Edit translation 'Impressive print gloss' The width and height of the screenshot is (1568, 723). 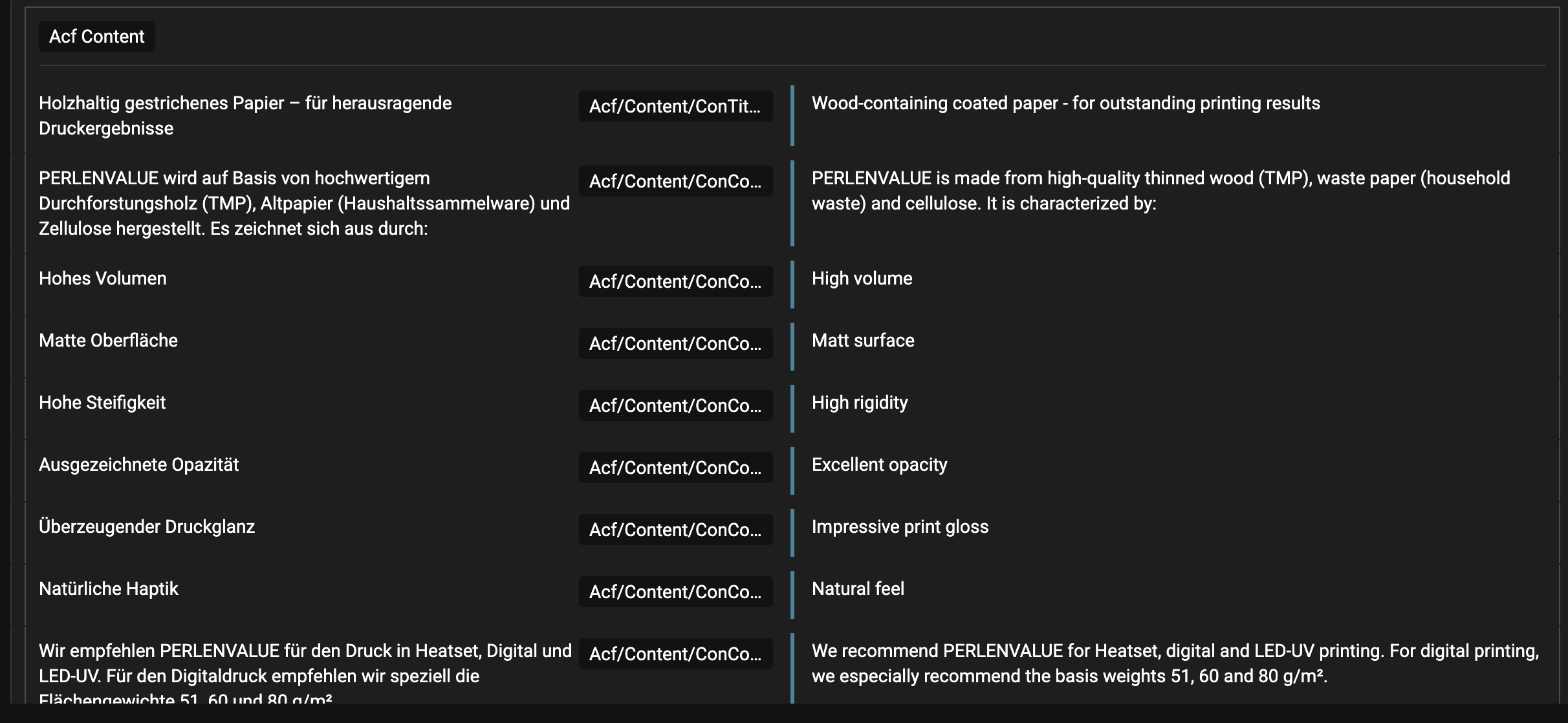pos(900,526)
